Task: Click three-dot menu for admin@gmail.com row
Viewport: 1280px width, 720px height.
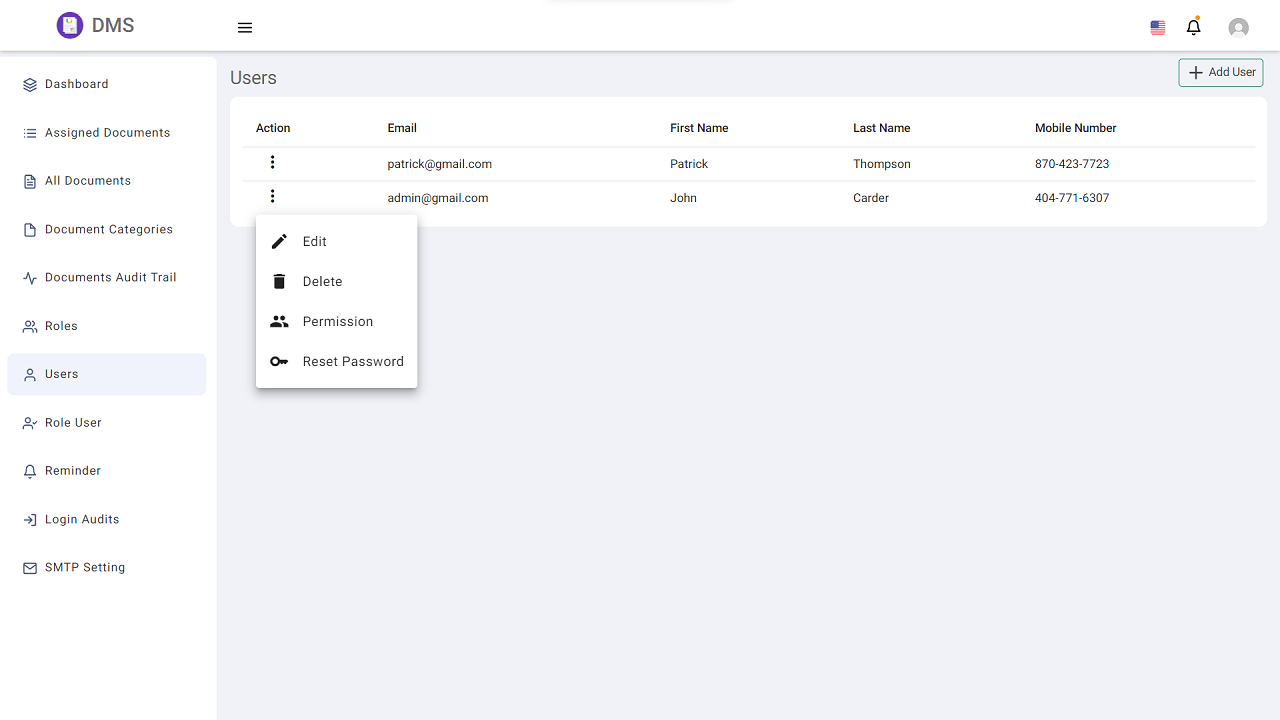Action: [x=272, y=197]
